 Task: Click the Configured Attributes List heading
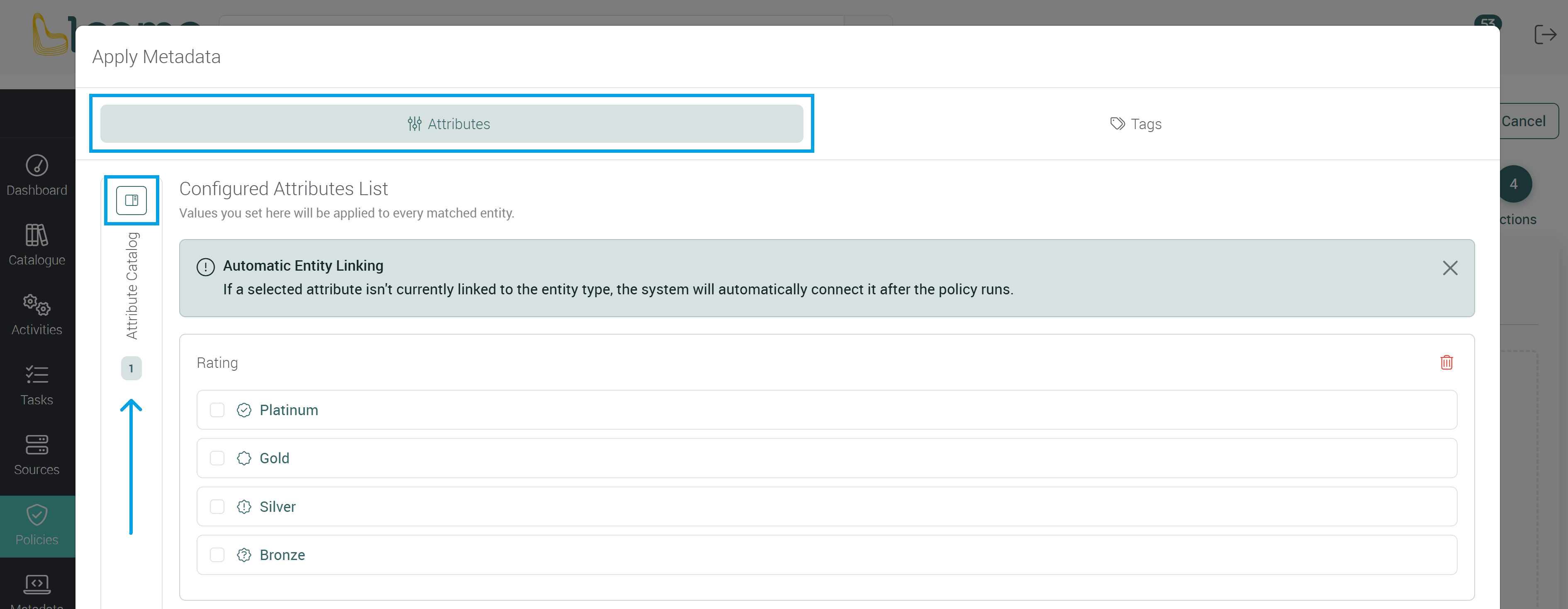[x=284, y=189]
